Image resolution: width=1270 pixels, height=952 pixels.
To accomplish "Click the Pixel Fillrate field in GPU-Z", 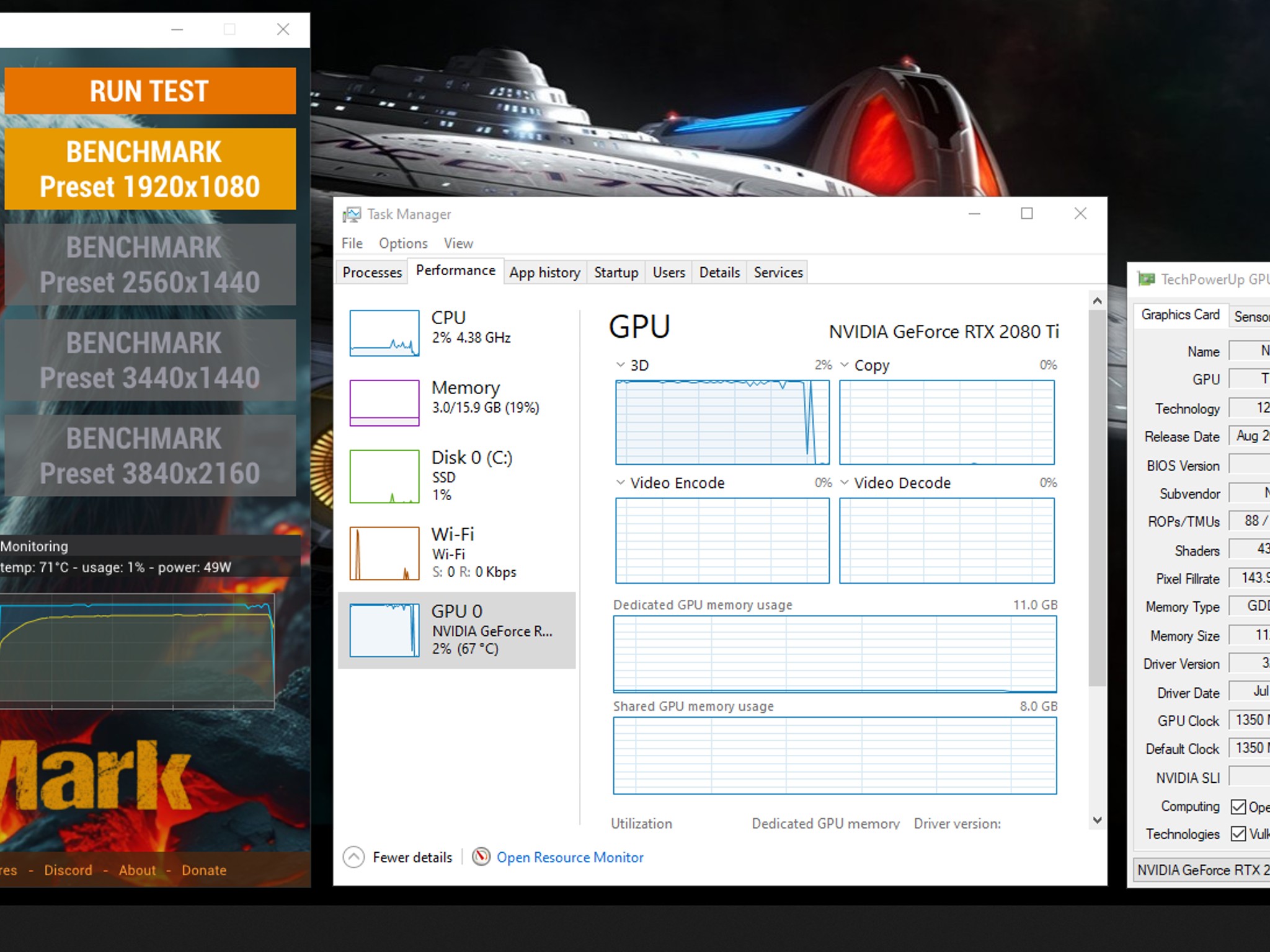I will pyautogui.click(x=1249, y=578).
